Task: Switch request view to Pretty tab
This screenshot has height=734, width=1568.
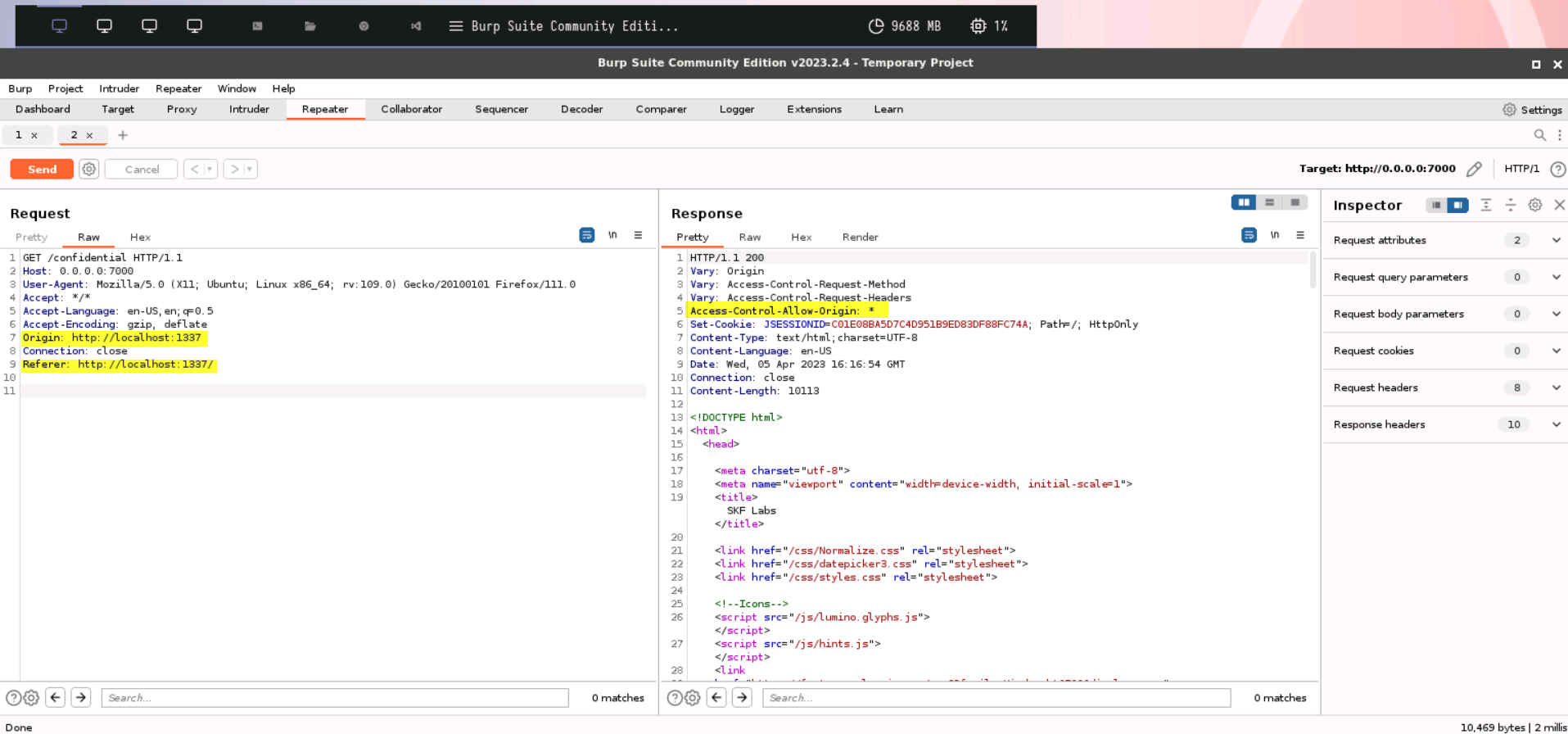Action: (31, 237)
